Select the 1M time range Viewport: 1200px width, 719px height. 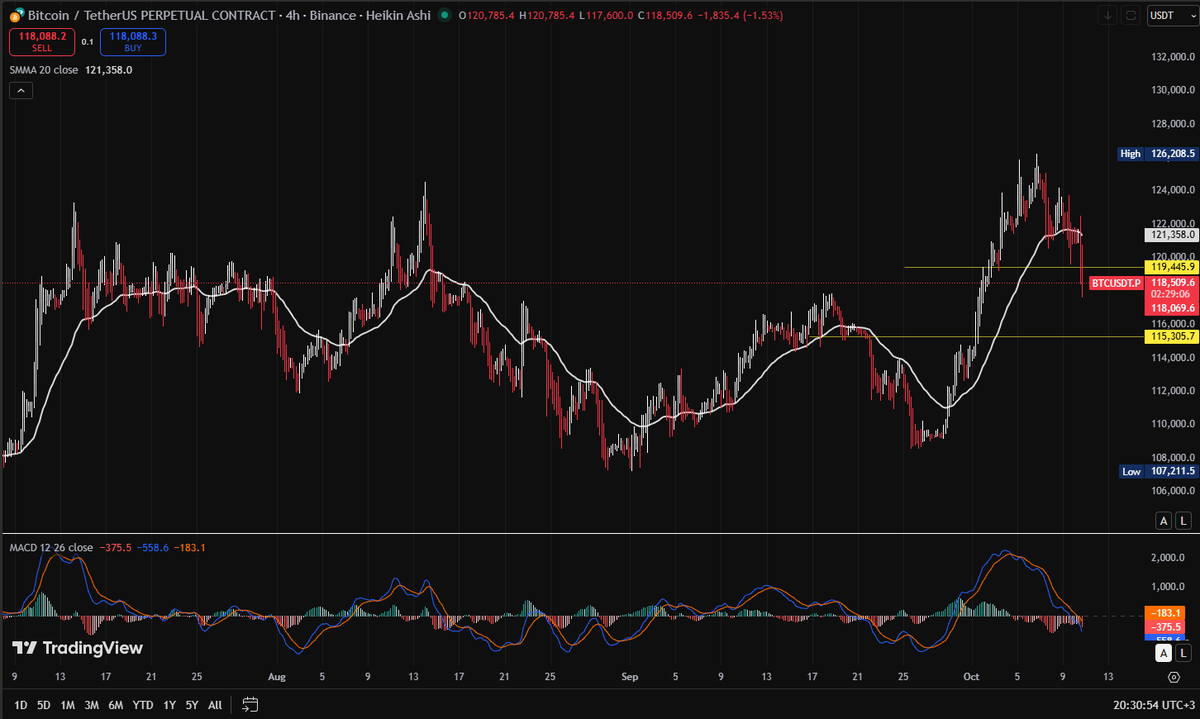point(68,705)
